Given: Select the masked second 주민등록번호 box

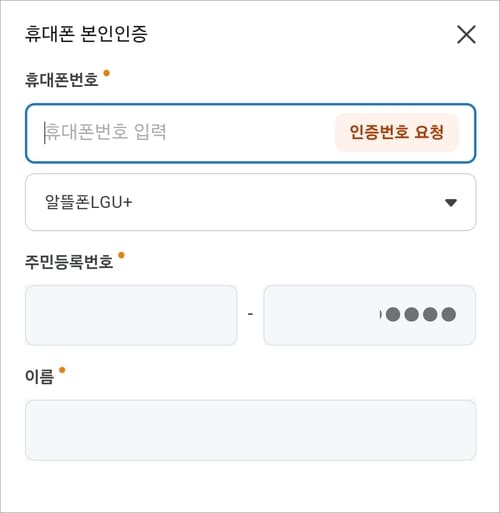Looking at the screenshot, I should (369, 315).
